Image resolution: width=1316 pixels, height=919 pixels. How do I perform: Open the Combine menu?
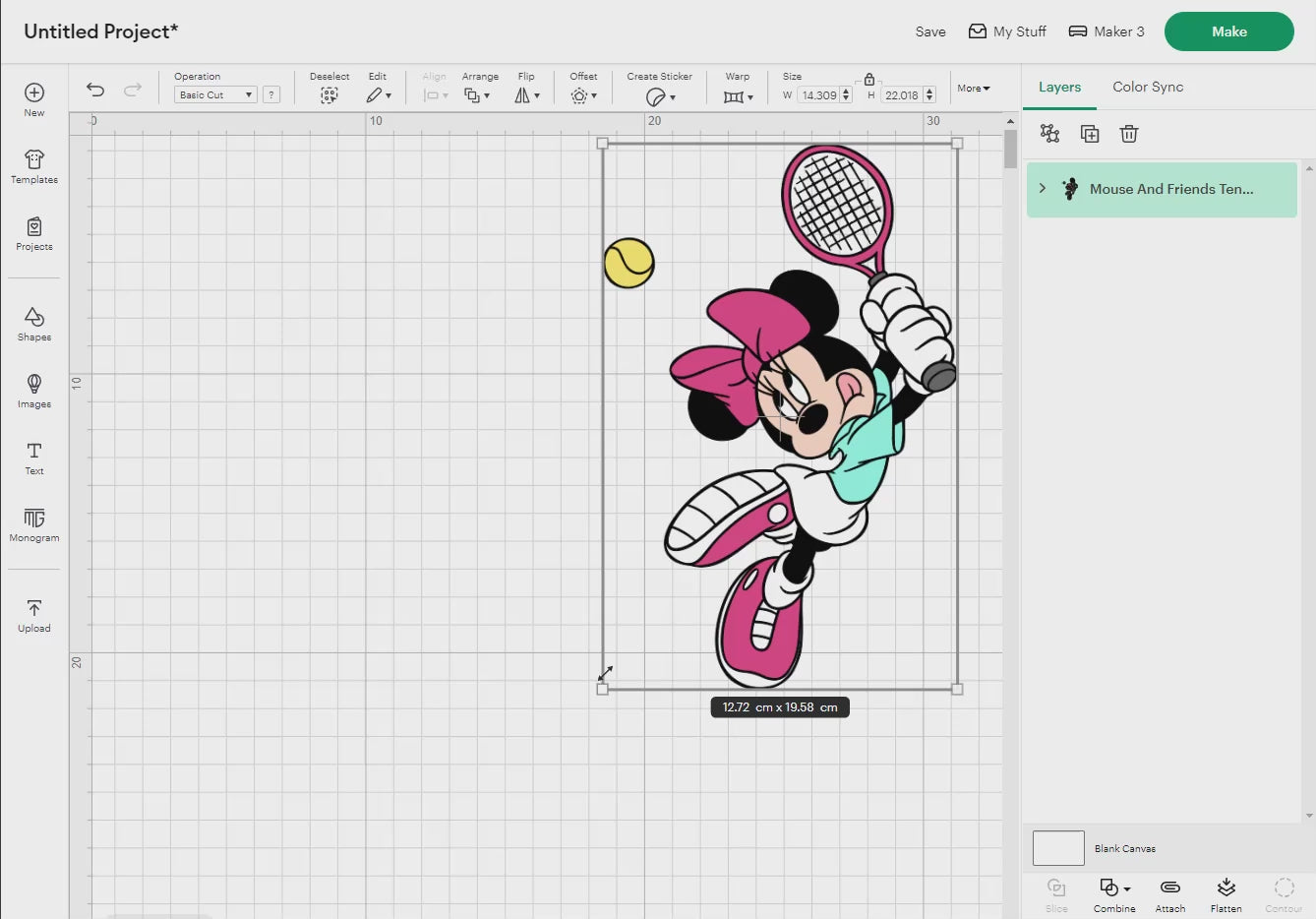pyautogui.click(x=1114, y=894)
